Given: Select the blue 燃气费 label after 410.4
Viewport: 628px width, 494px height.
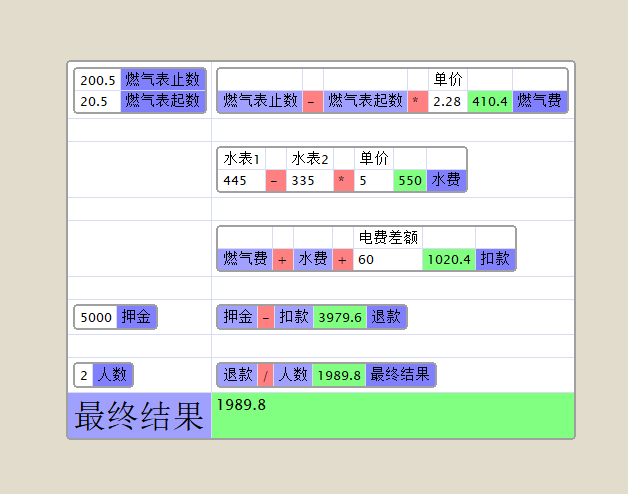Looking at the screenshot, I should (x=540, y=101).
